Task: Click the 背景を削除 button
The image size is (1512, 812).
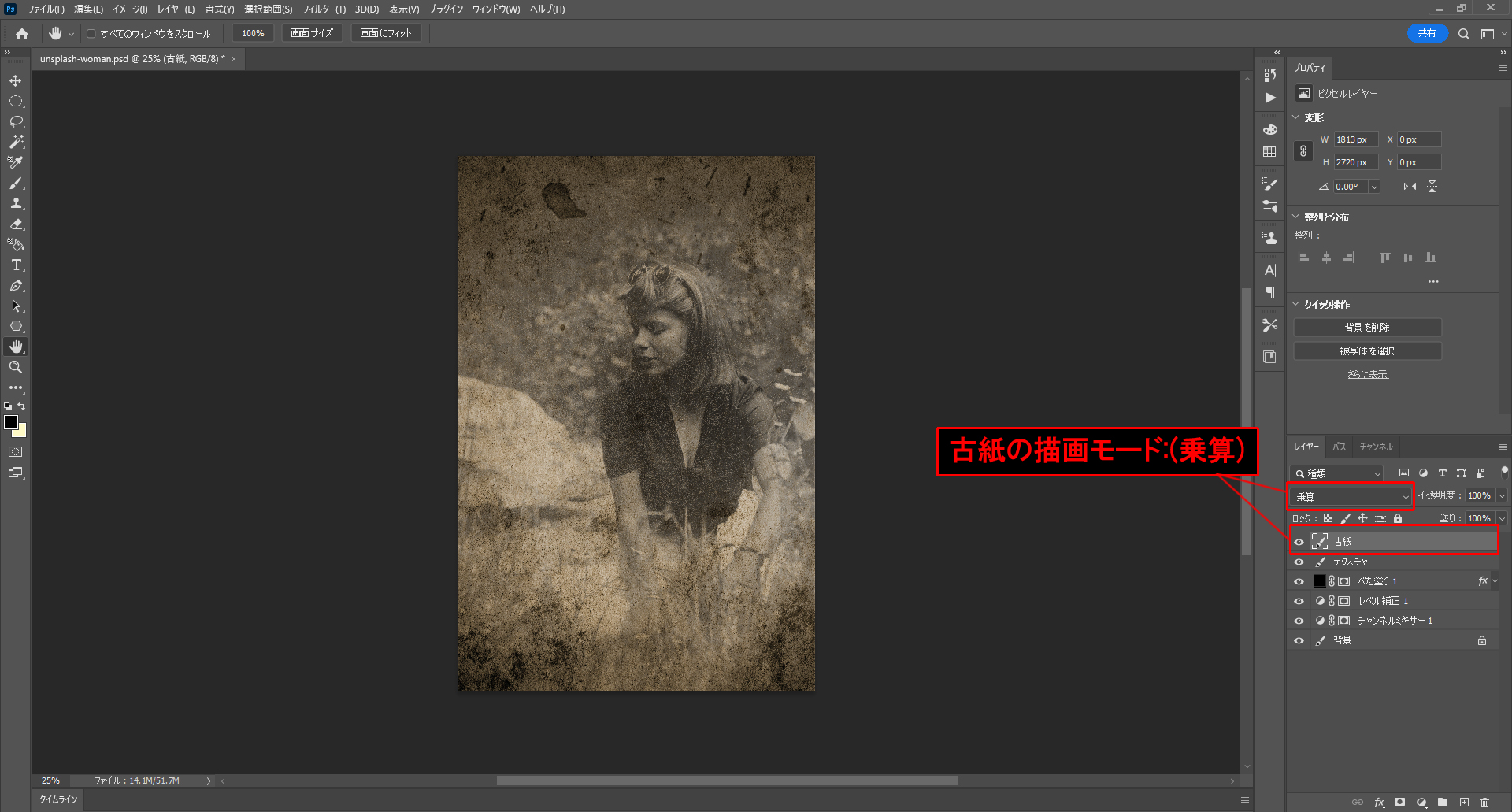Action: pyautogui.click(x=1367, y=328)
